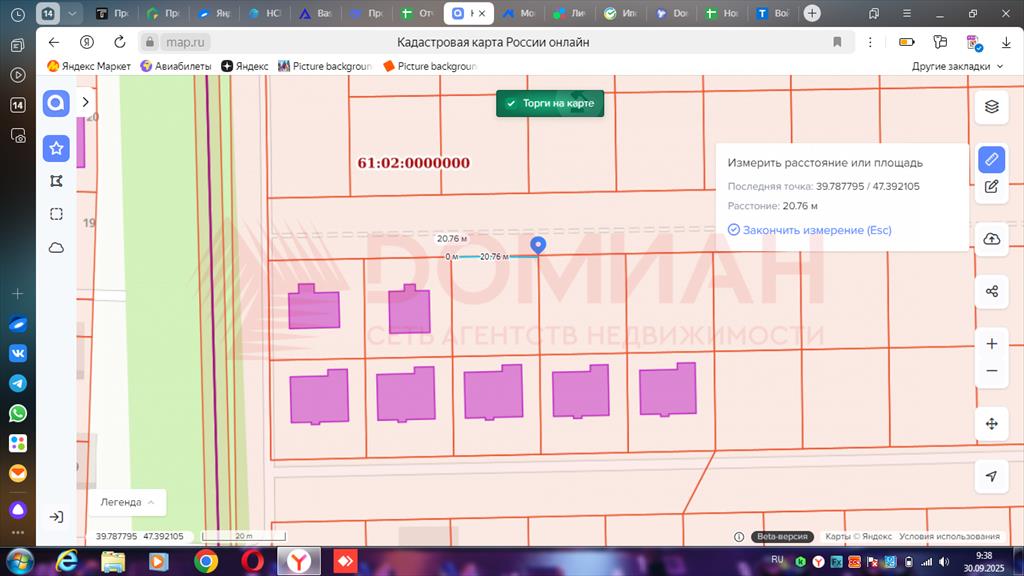
Task: Click the edit/draw note icon
Action: (x=991, y=186)
